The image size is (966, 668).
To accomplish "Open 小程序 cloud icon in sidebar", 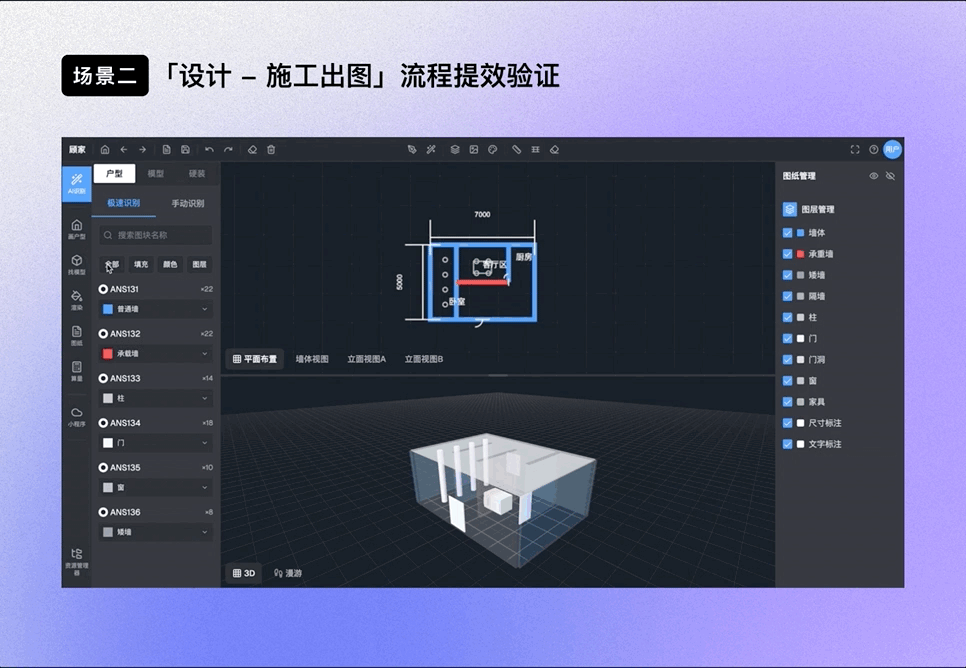I will coord(77,417).
